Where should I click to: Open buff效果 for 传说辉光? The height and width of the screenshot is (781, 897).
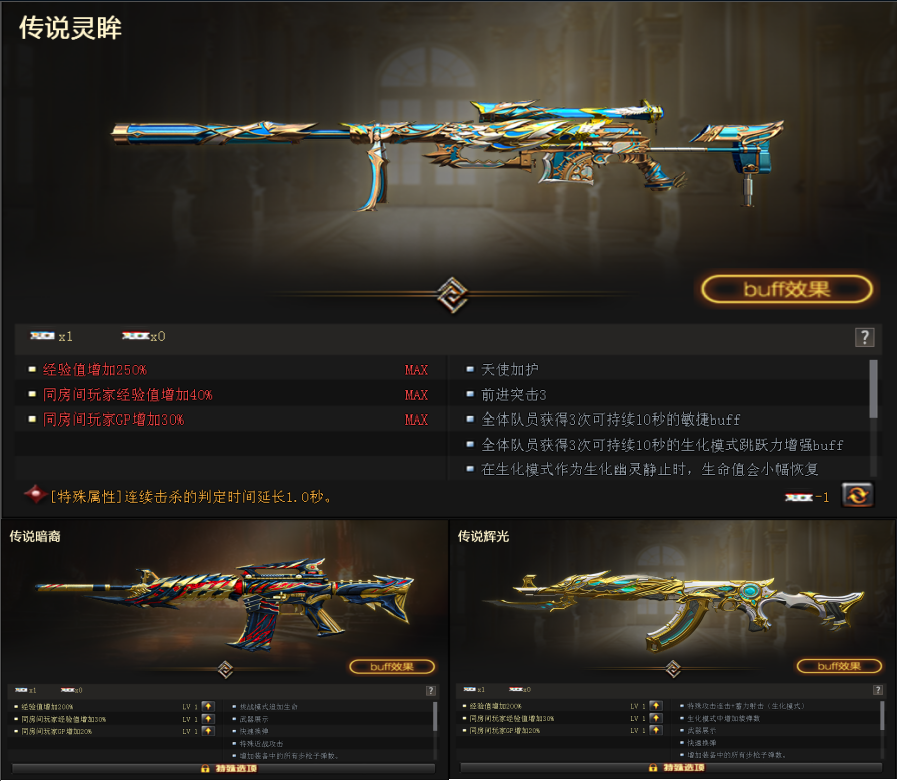tap(839, 666)
